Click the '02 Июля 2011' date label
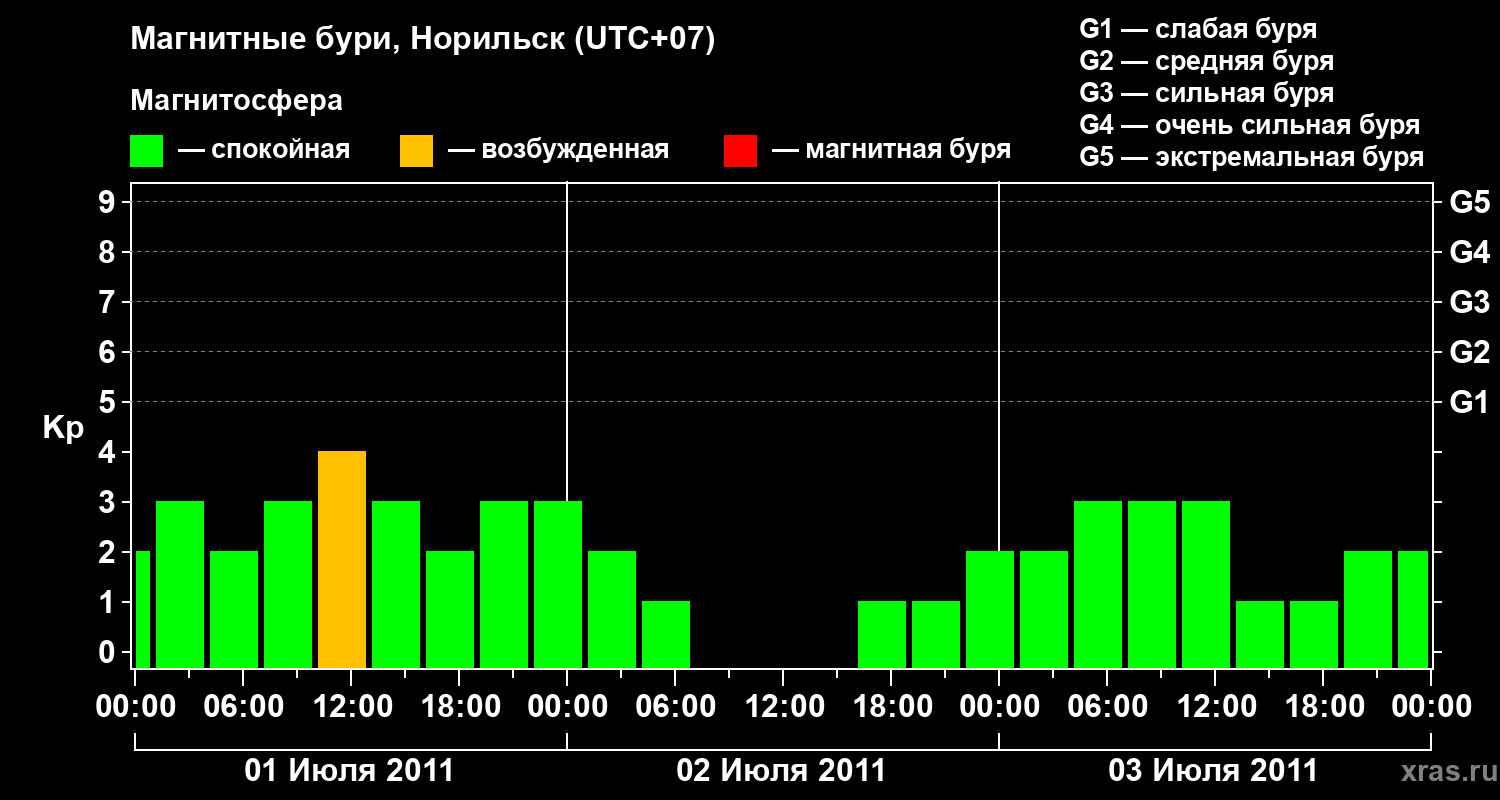The width and height of the screenshot is (1500, 800). coord(782,771)
